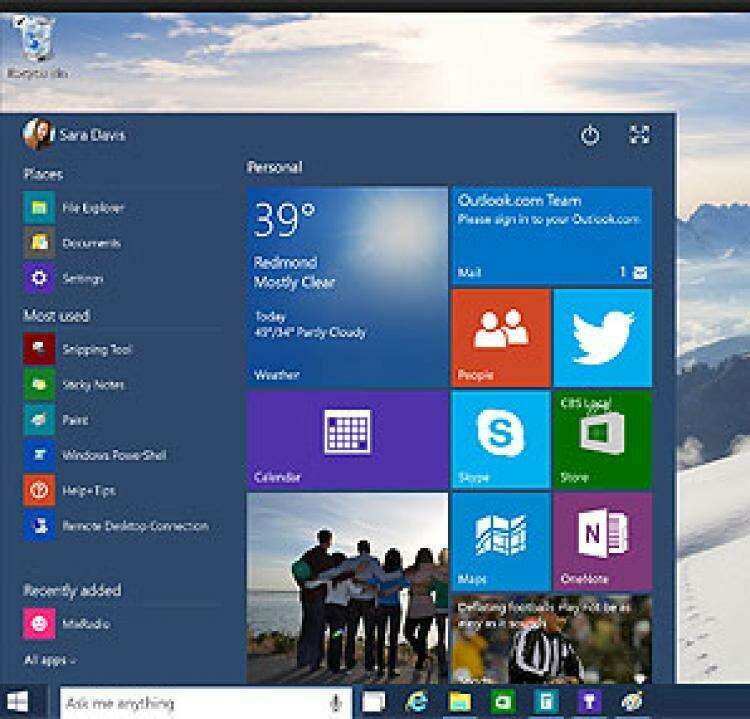
Task: Open the File Explorer icon in Places
Action: [x=39, y=208]
